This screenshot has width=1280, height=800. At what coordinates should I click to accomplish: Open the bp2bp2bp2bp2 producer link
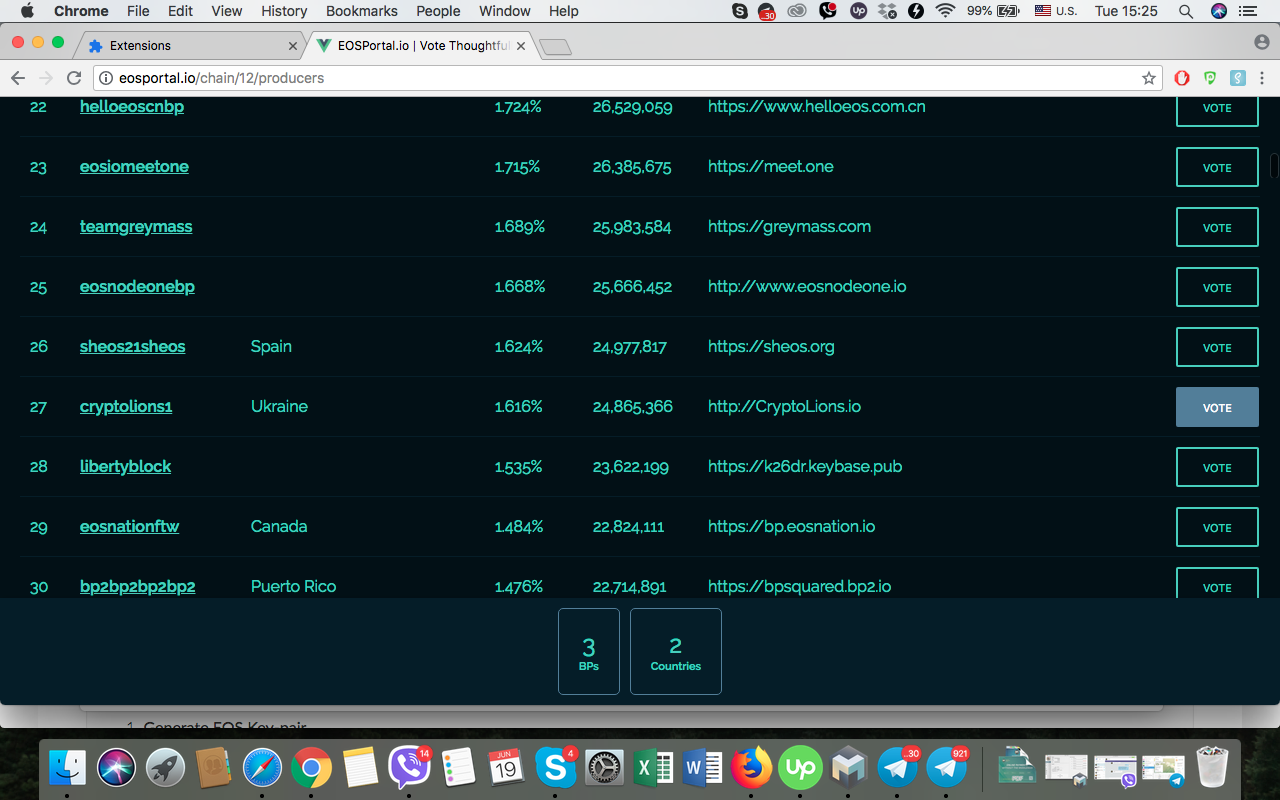click(x=138, y=587)
